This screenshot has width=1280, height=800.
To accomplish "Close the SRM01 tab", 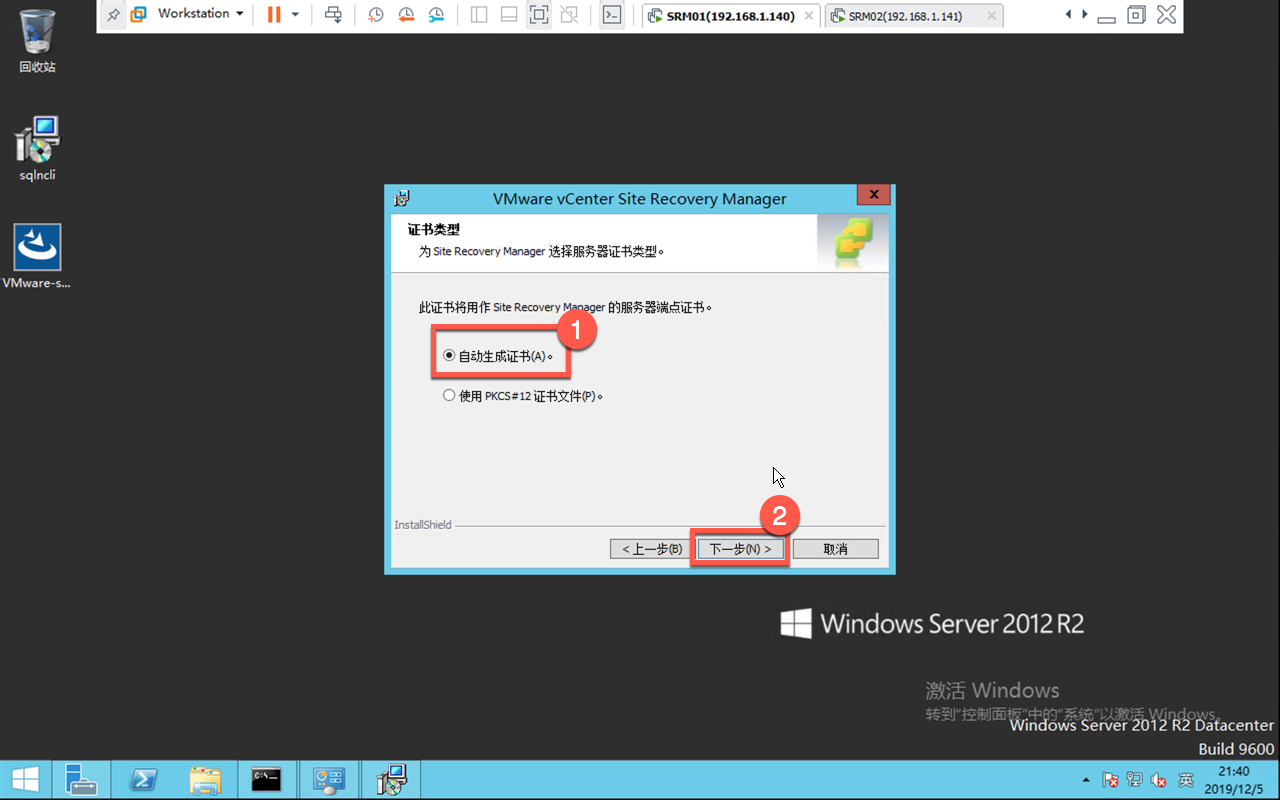I will click(x=808, y=16).
